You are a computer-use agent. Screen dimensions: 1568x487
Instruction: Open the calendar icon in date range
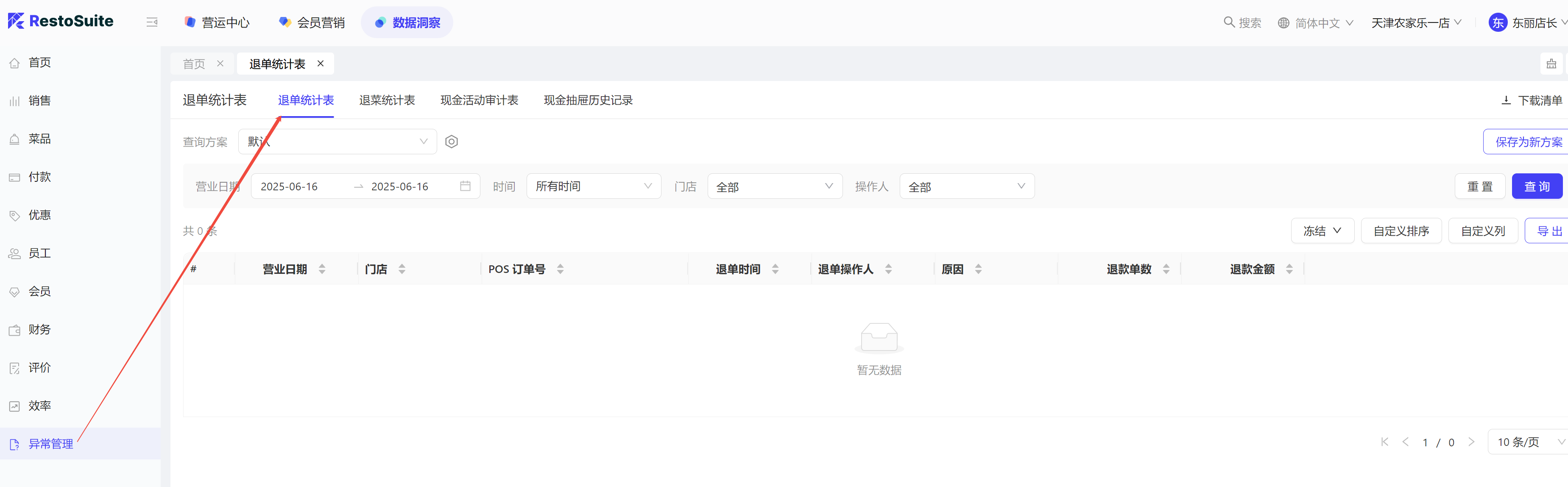465,186
